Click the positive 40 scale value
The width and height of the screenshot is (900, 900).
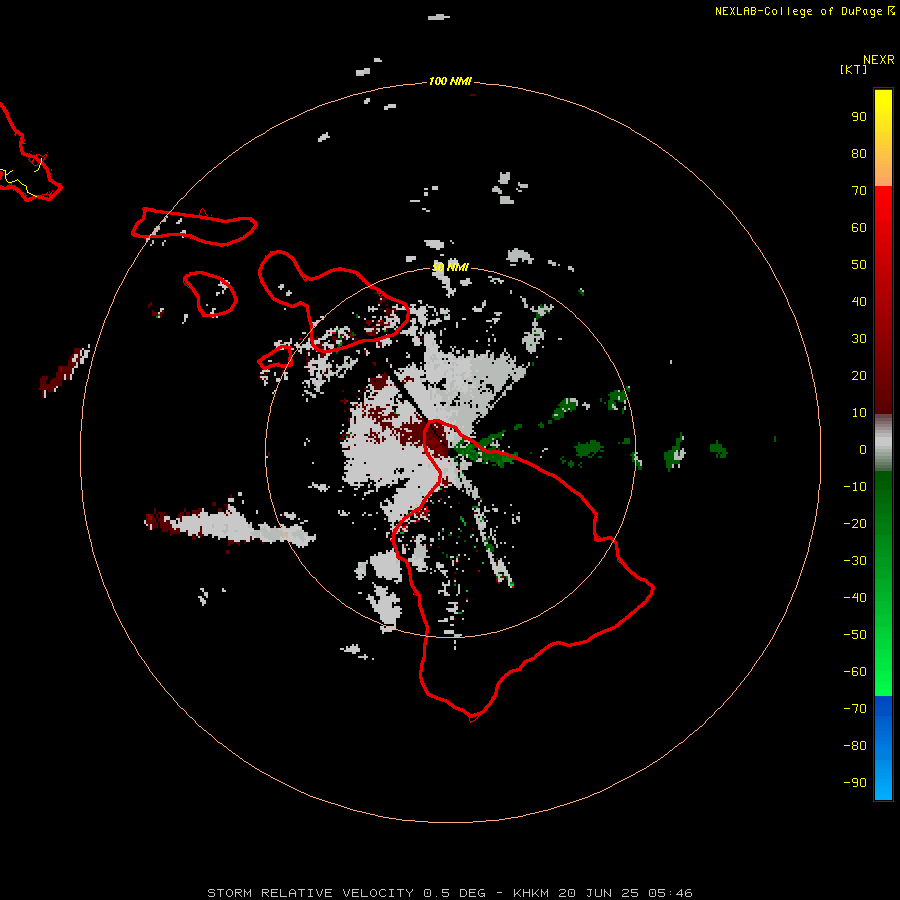(x=859, y=301)
